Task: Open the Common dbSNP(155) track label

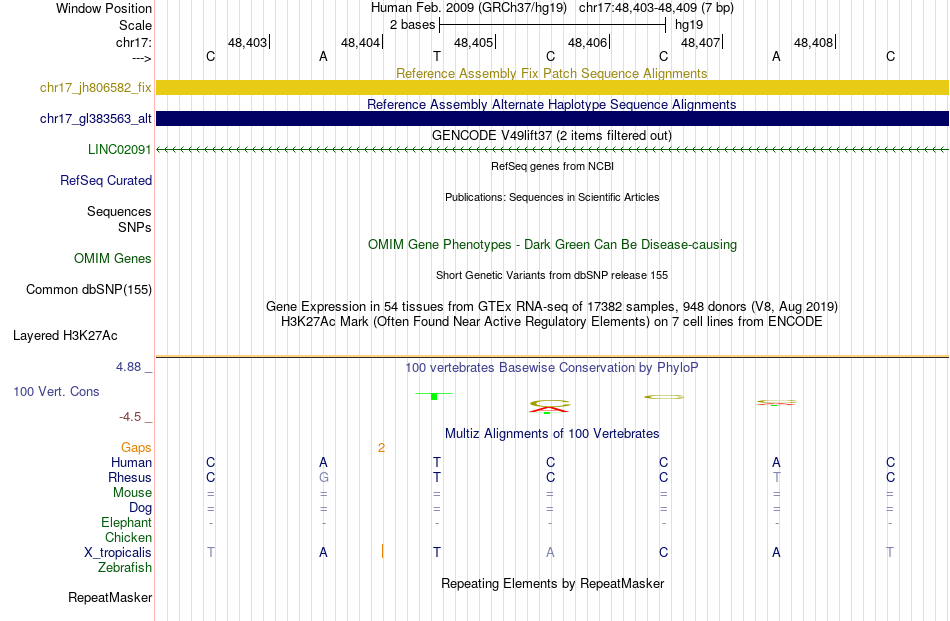Action: 89,290
